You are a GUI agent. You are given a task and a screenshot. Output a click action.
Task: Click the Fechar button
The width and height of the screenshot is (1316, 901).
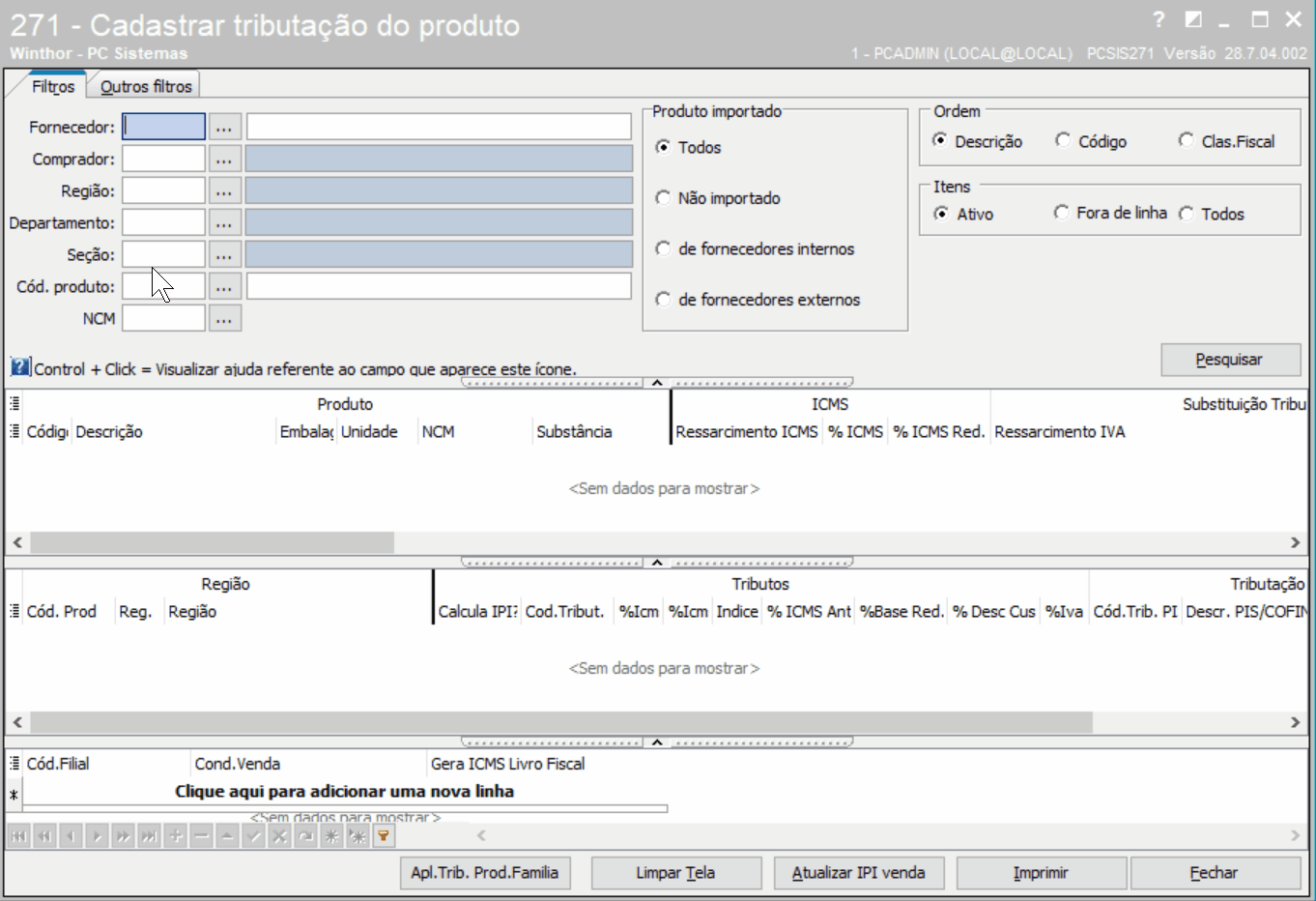pos(1215,873)
